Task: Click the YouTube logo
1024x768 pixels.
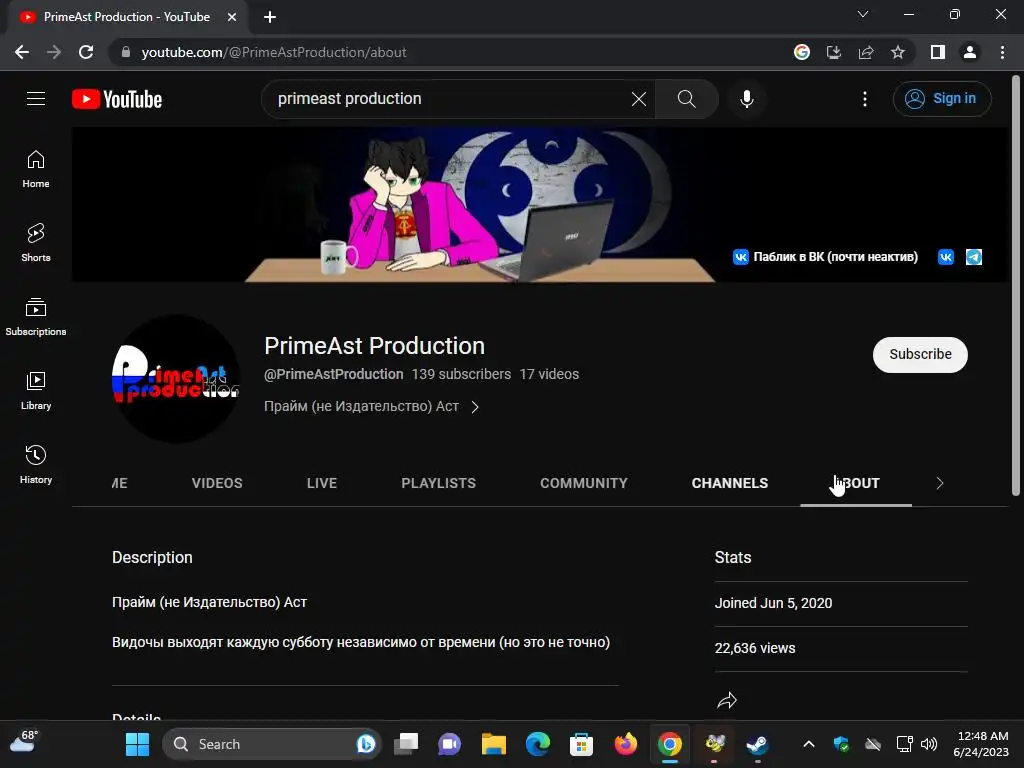Action: 117,99
